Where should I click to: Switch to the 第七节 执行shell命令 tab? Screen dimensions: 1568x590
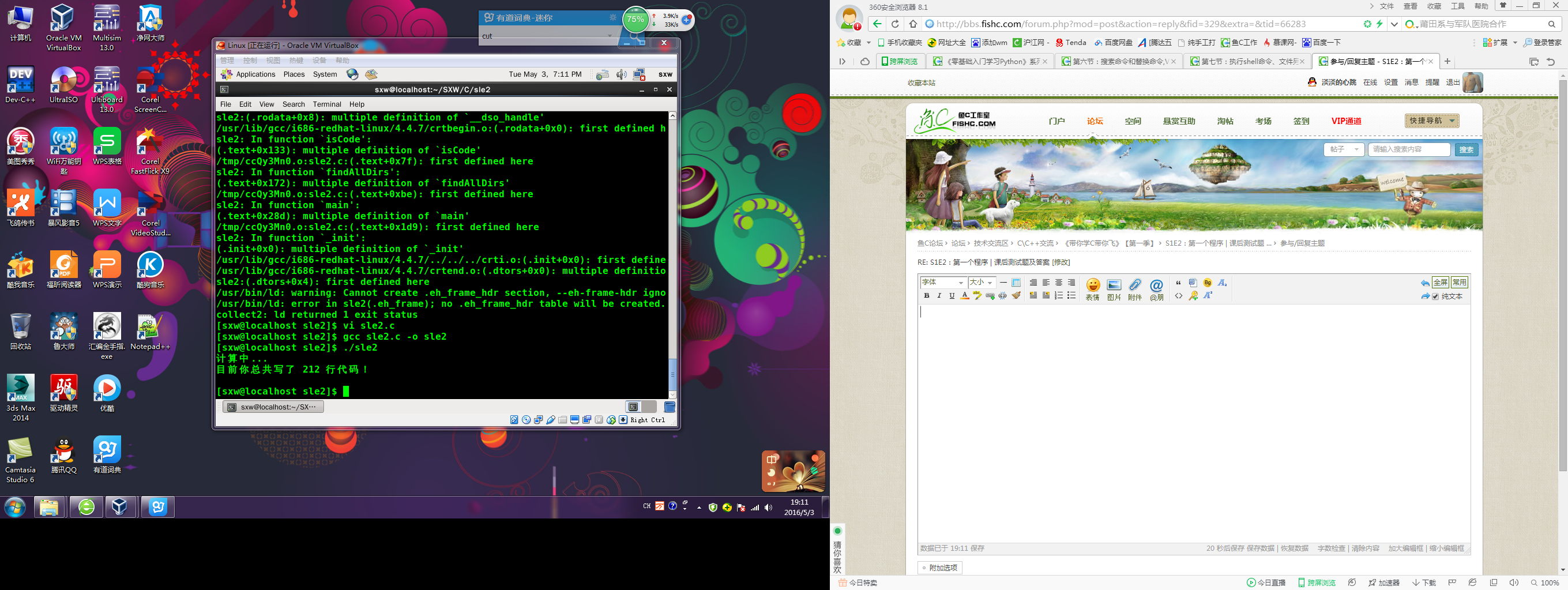(1247, 62)
